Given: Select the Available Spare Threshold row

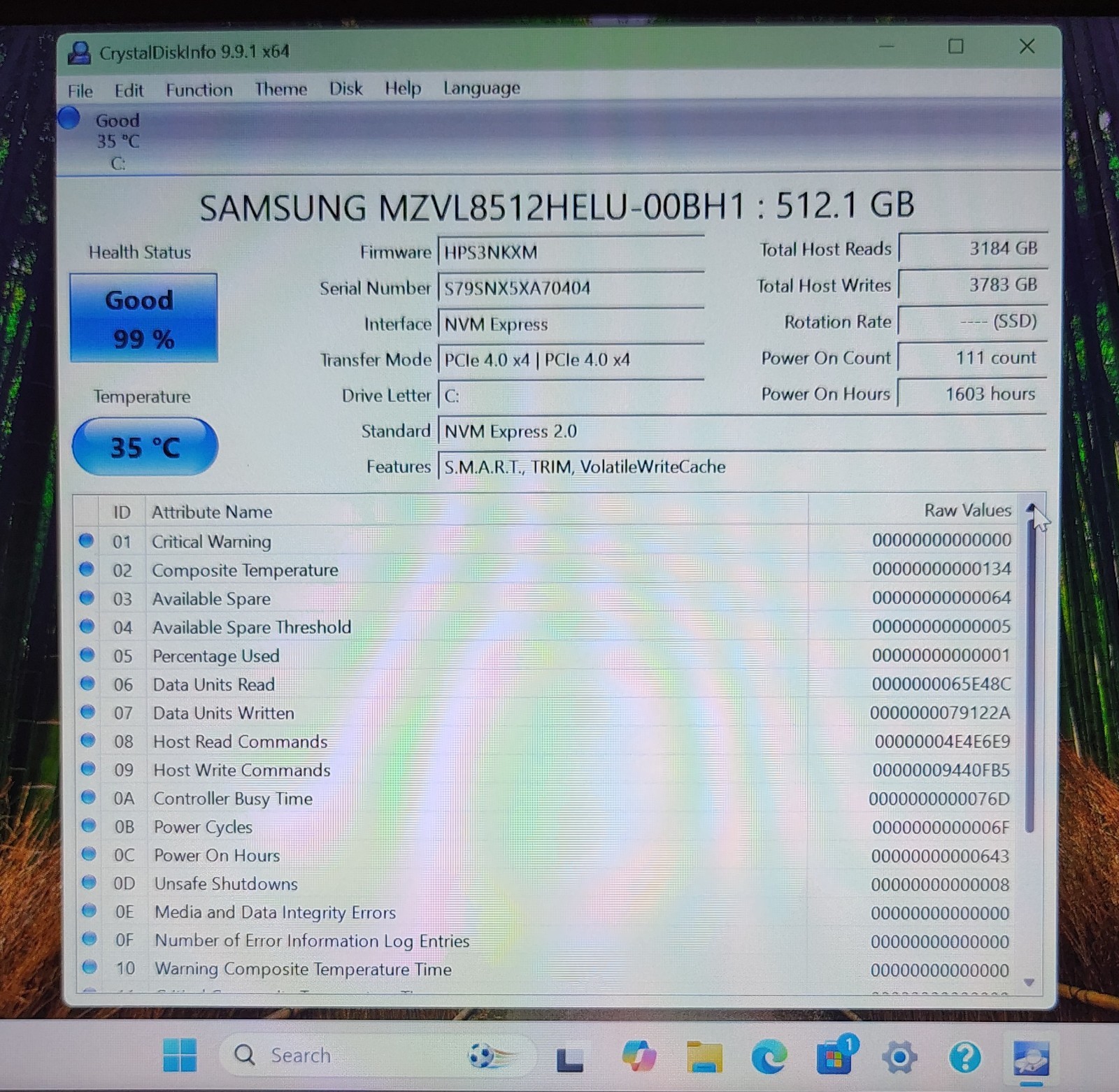Looking at the screenshot, I should click(x=546, y=627).
